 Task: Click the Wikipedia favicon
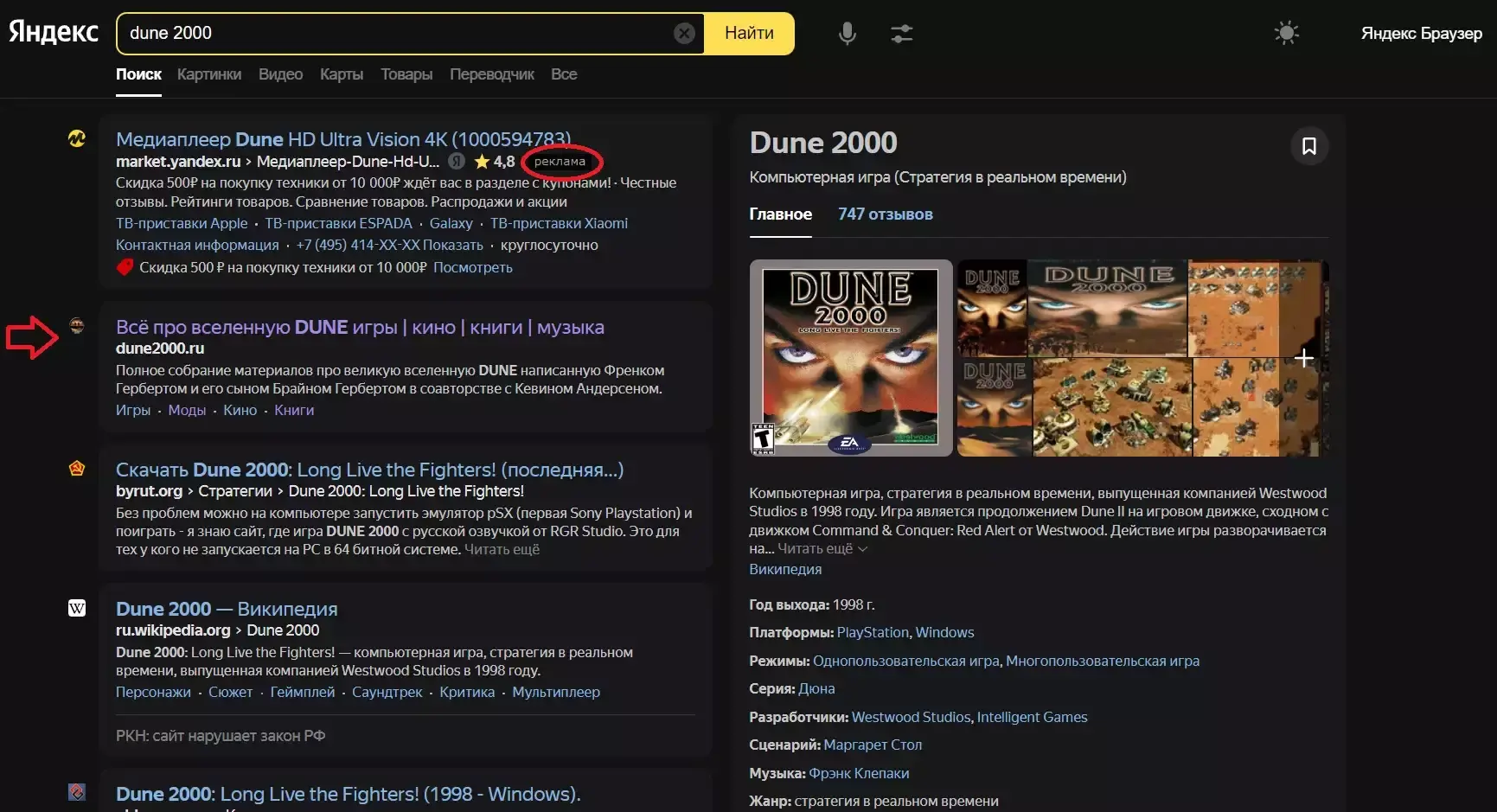(77, 608)
